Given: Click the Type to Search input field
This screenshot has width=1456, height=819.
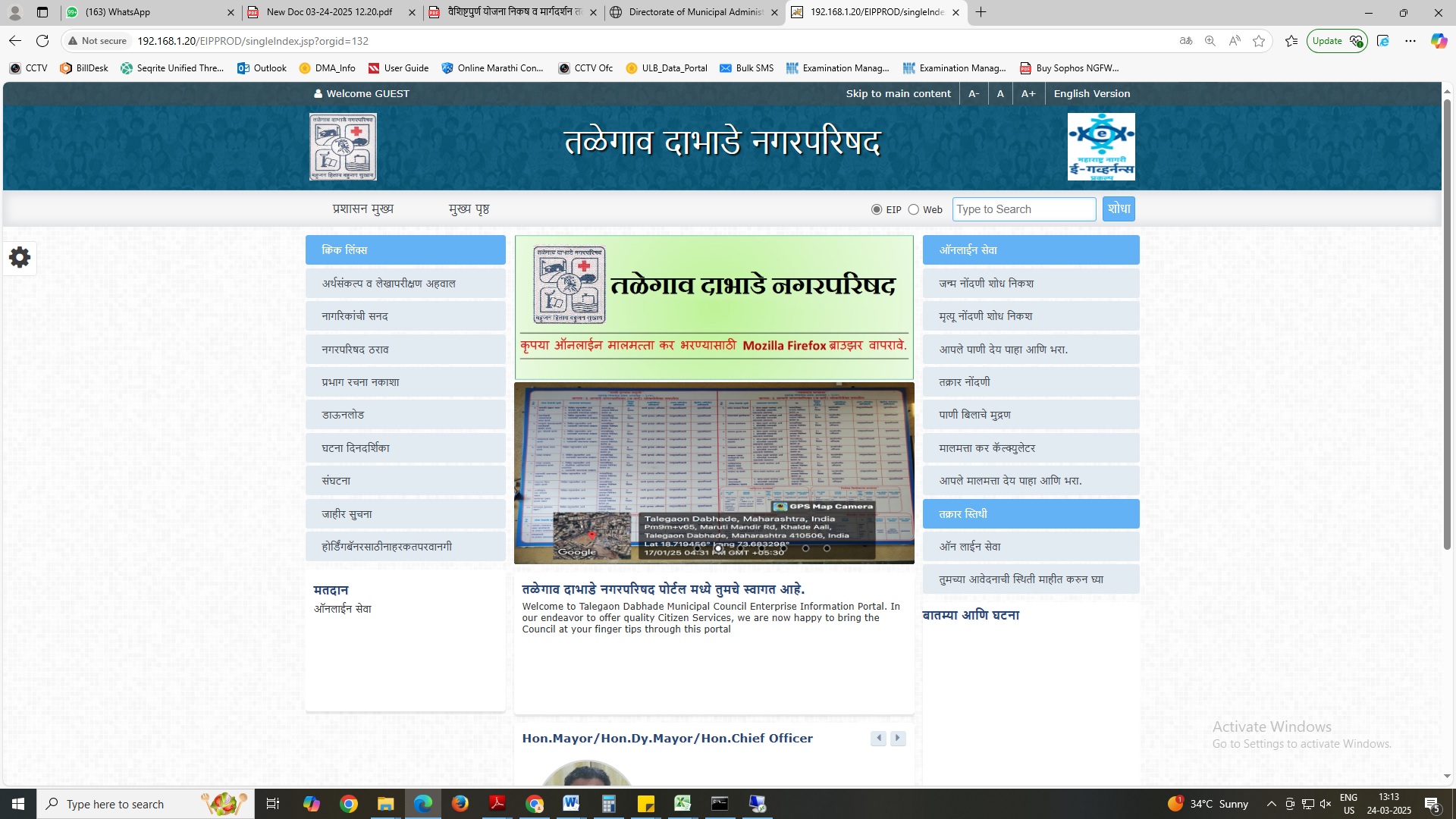Looking at the screenshot, I should coord(1024,209).
